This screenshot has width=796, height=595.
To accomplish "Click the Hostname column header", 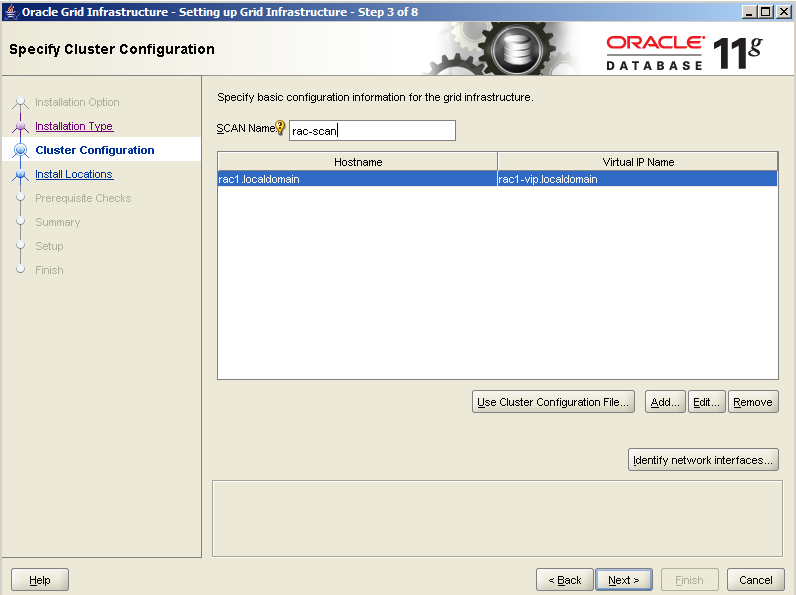I will coord(357,161).
